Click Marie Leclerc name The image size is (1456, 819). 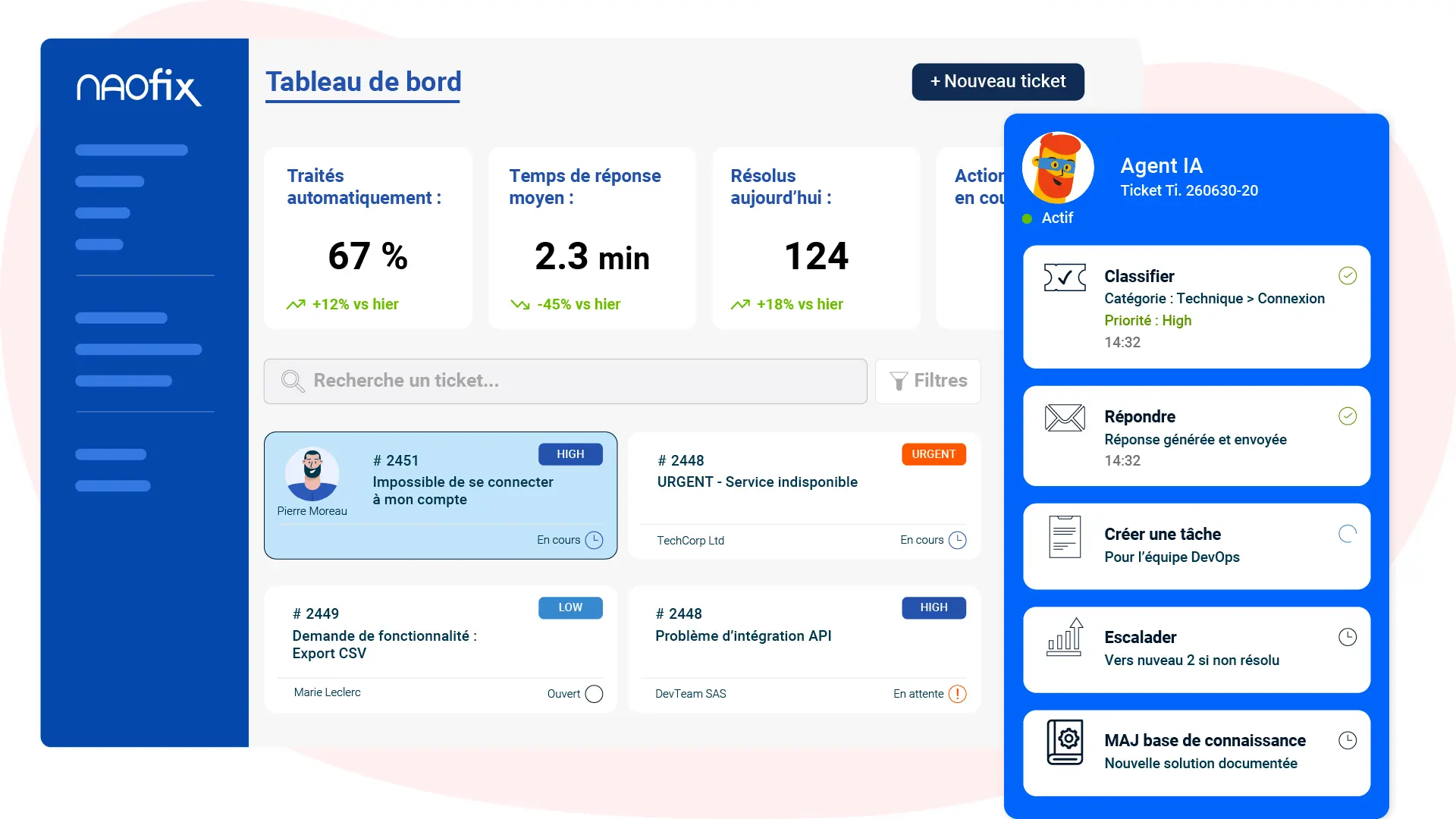point(327,692)
